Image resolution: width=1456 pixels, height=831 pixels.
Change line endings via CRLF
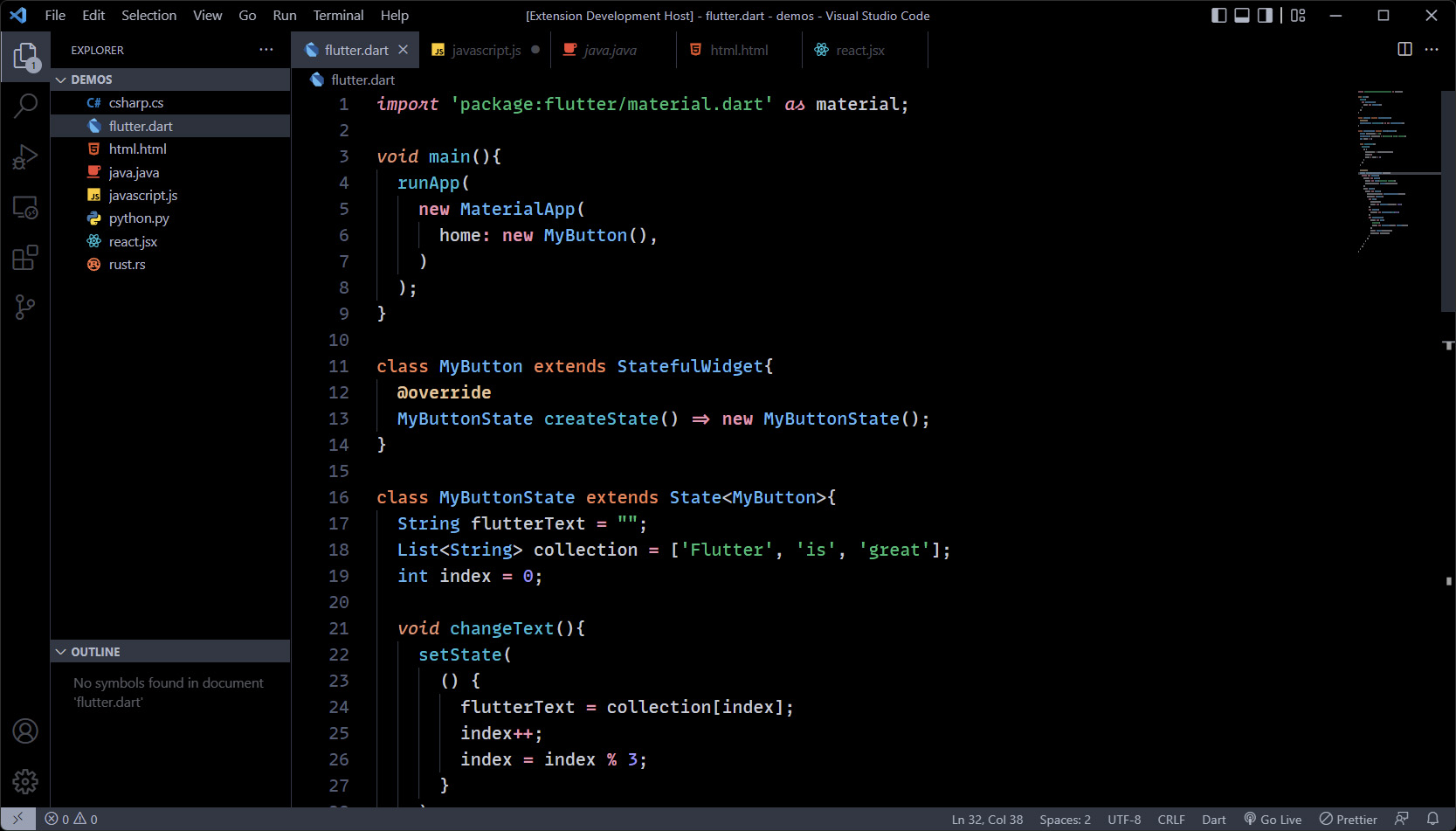1171,819
